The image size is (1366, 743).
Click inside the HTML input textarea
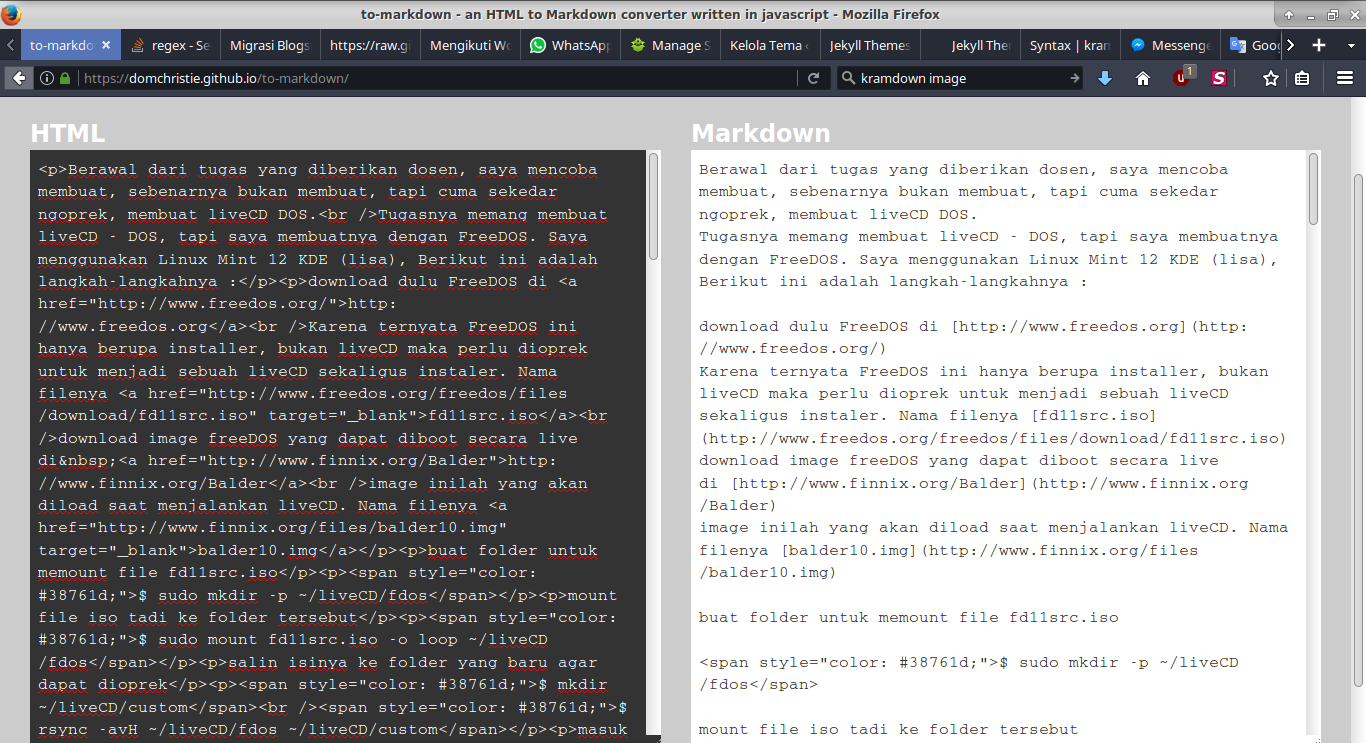coord(338,445)
